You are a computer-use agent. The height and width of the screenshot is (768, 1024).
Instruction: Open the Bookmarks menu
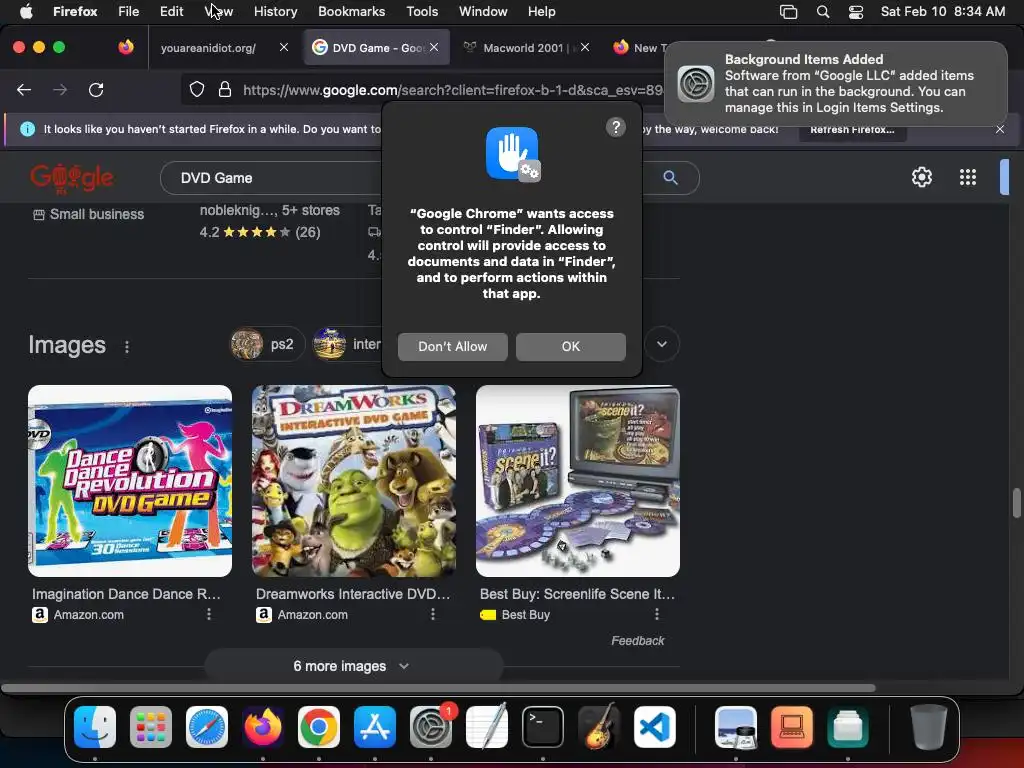[x=351, y=11]
